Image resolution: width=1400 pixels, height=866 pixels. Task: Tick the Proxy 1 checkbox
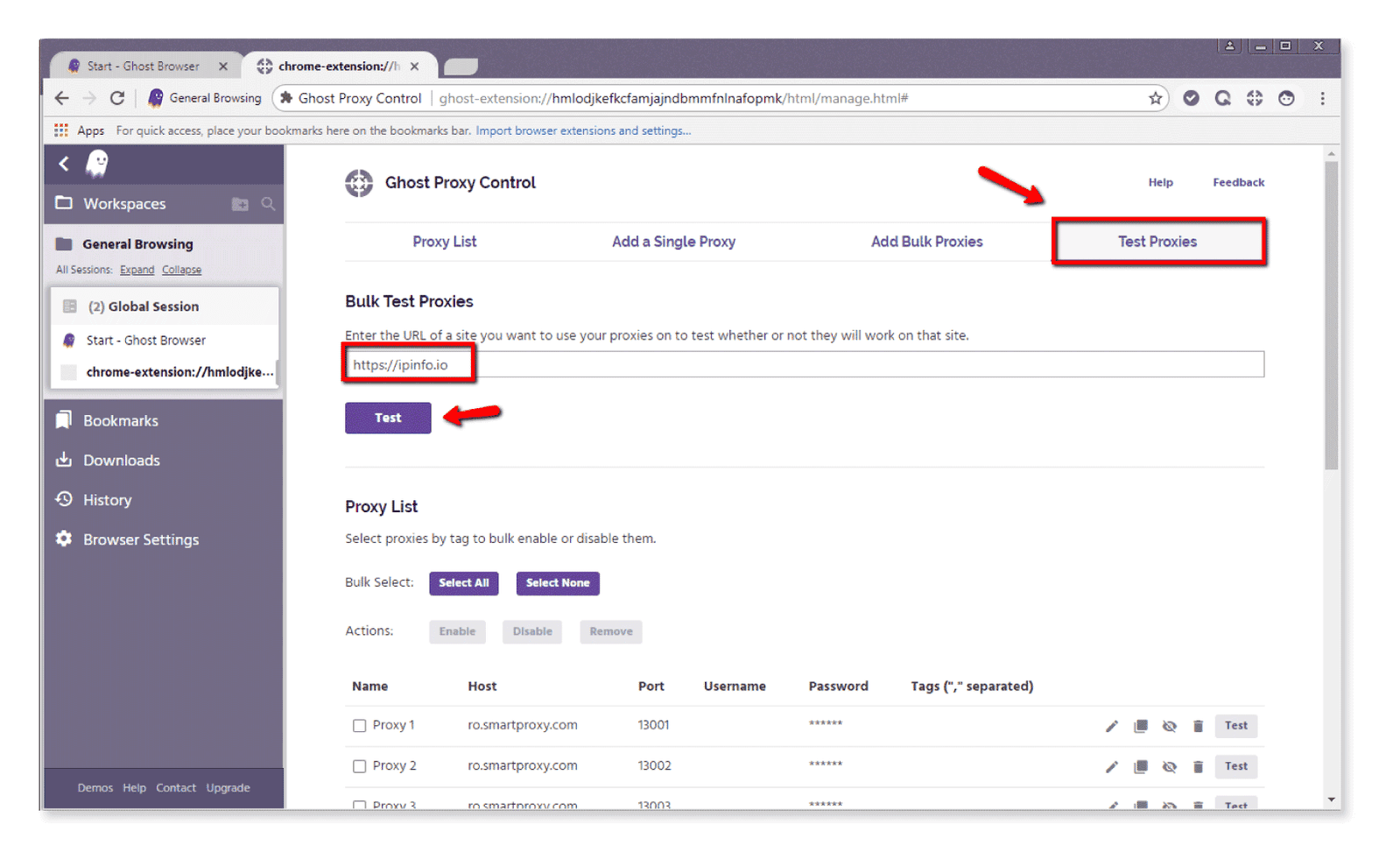coord(359,726)
